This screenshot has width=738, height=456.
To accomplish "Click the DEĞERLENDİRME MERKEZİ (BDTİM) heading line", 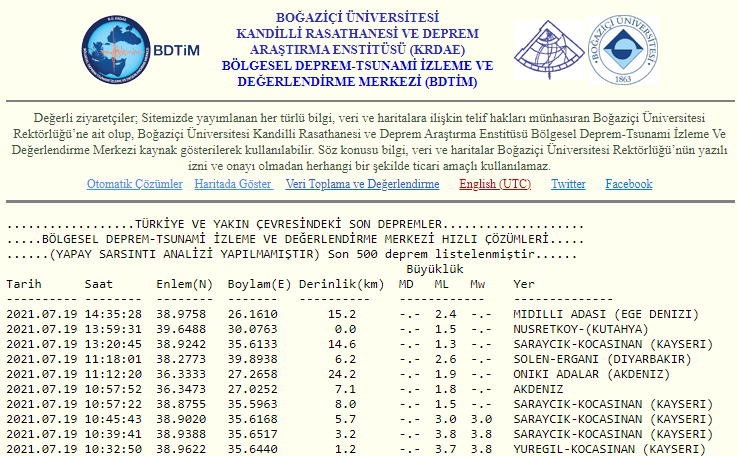I will click(357, 82).
